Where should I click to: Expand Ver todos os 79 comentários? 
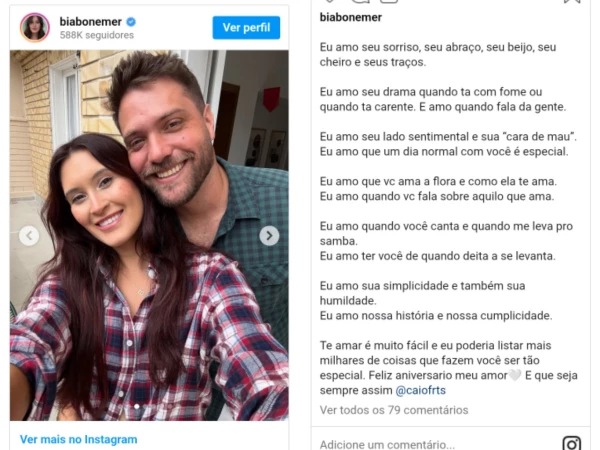(394, 410)
